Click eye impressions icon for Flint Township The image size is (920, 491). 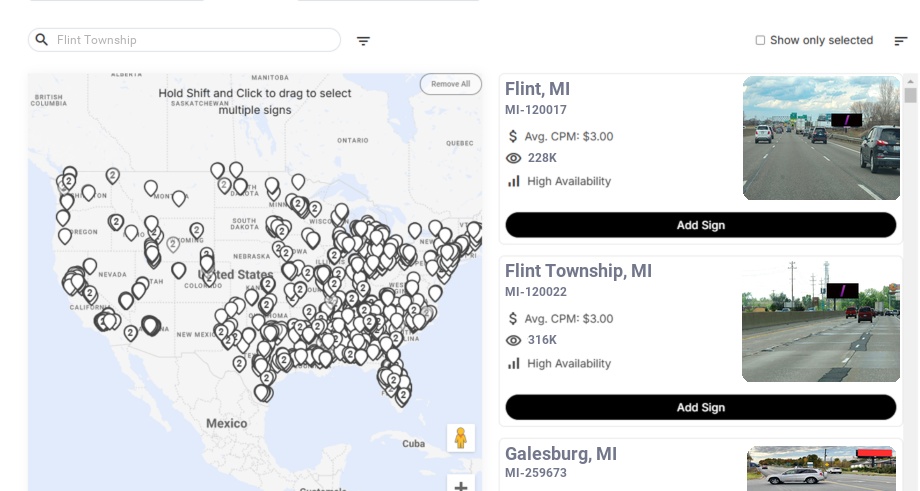pos(514,341)
